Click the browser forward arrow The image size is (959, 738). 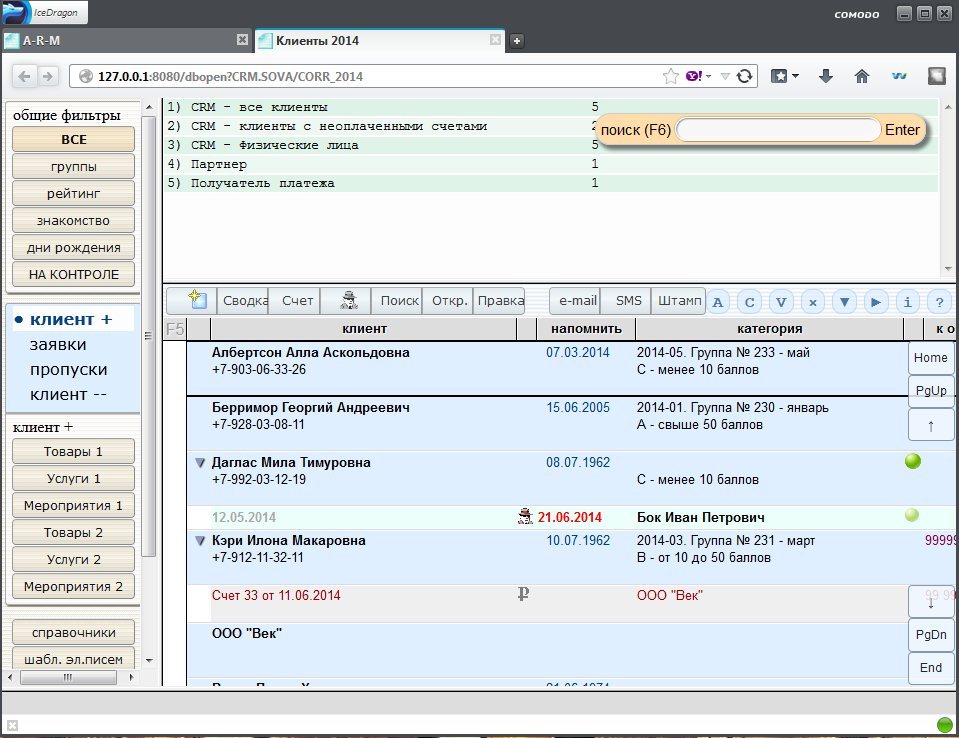pos(47,76)
